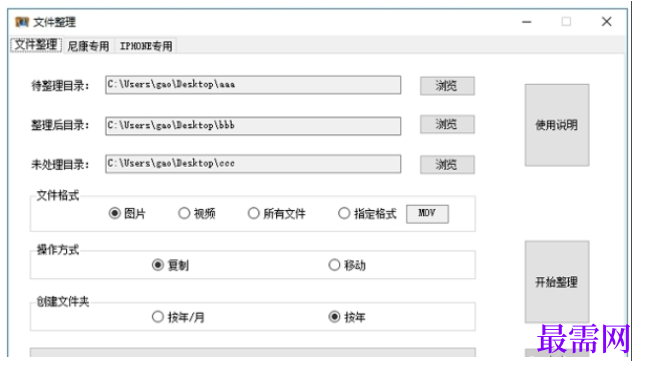Switch to the 文件整理 tab
Image resolution: width=649 pixels, height=370 pixels.
pyautogui.click(x=36, y=45)
